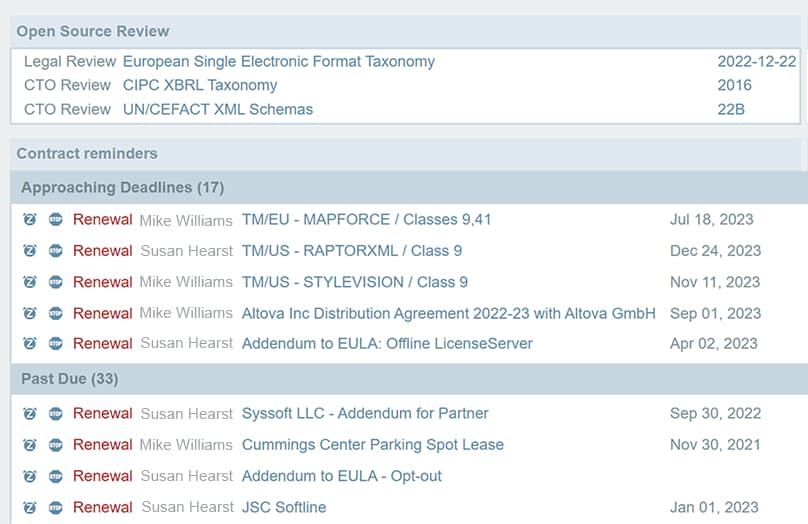Open European Single Electronic Format Taxonomy link
This screenshot has width=808, height=524.
pos(279,62)
